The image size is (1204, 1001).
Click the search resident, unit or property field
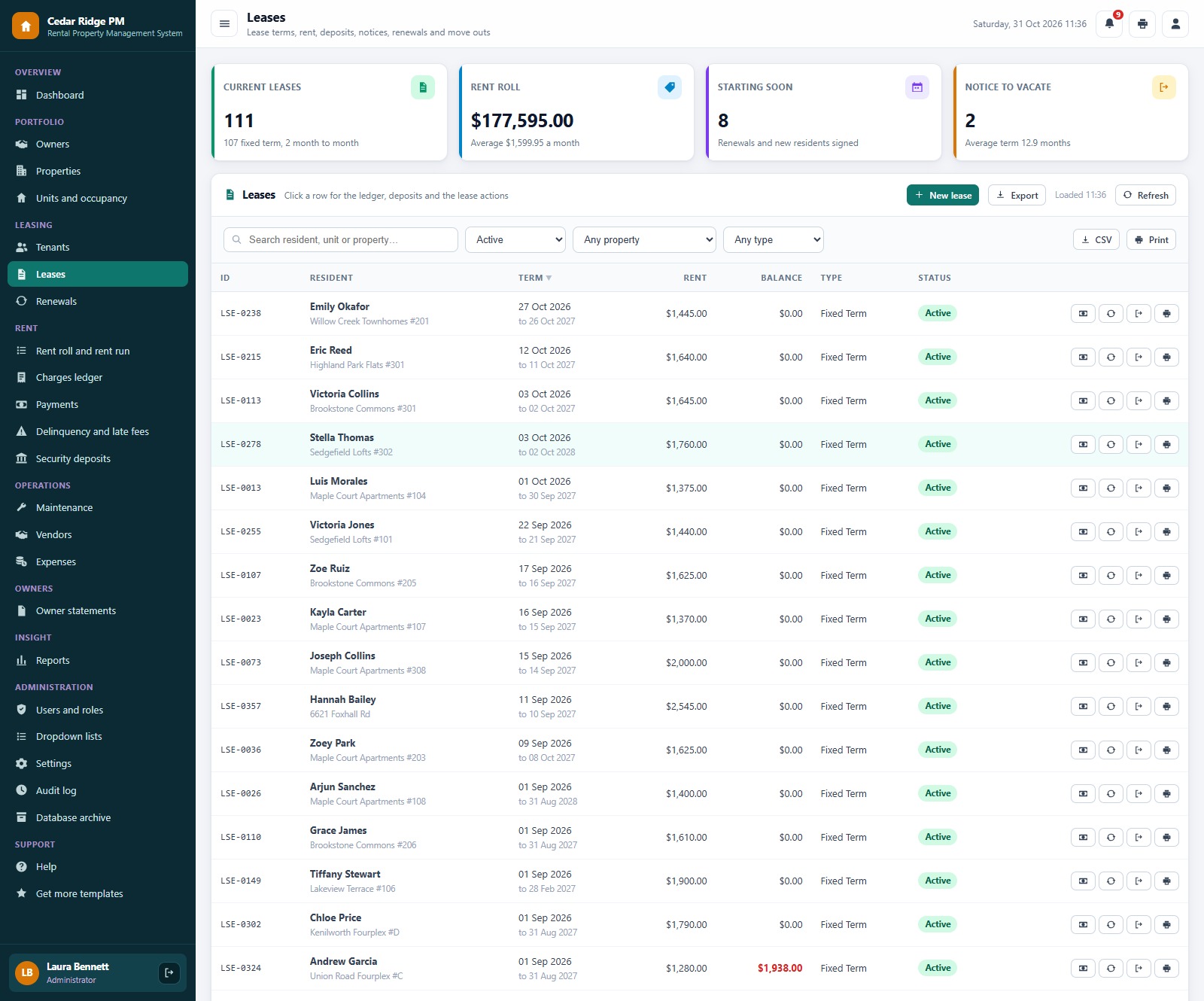click(341, 239)
